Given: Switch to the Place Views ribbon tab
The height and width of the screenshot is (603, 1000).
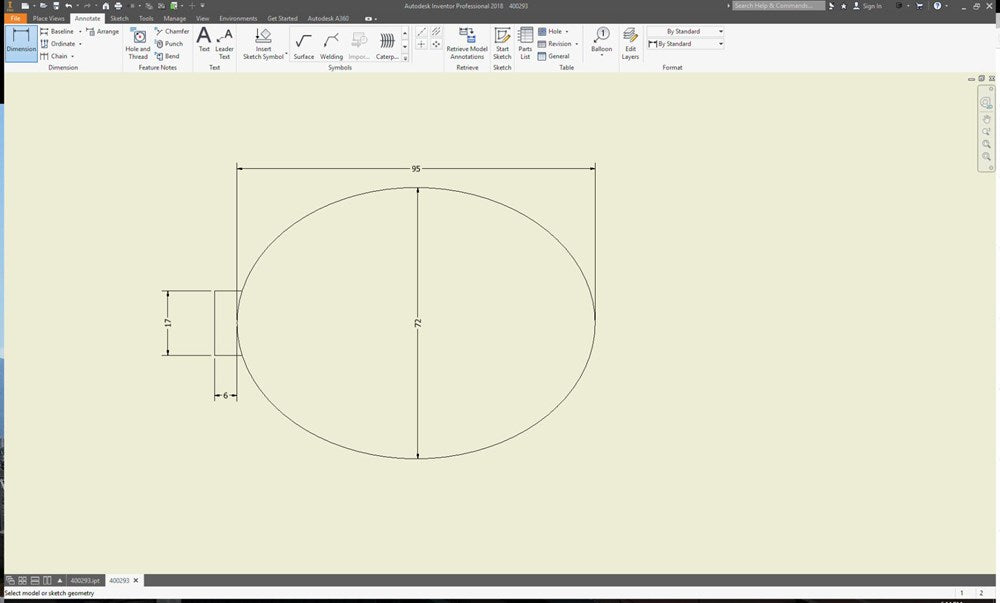Looking at the screenshot, I should (x=49, y=18).
